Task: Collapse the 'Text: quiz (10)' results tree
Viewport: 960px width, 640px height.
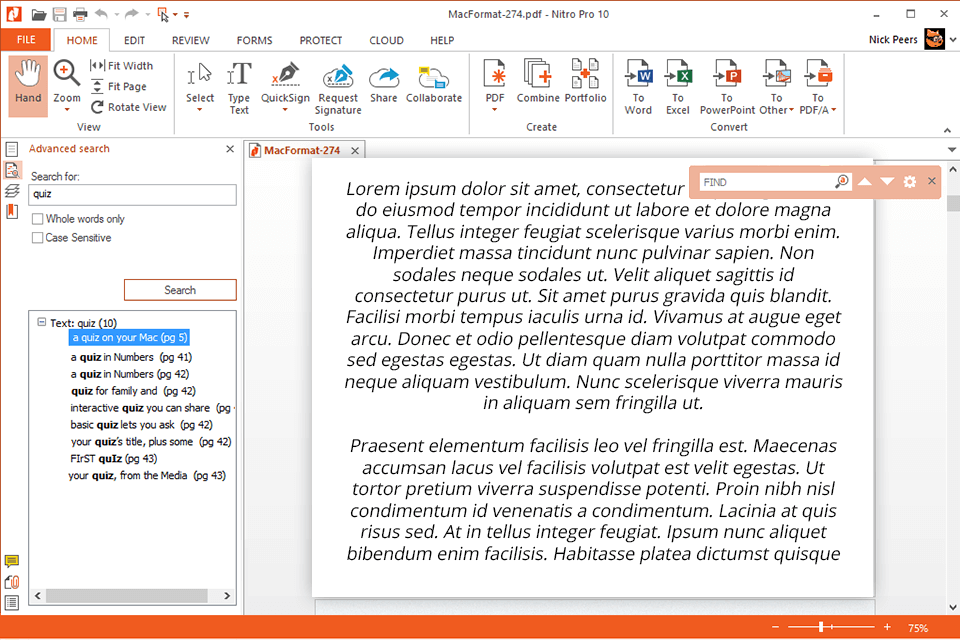Action: click(41, 323)
